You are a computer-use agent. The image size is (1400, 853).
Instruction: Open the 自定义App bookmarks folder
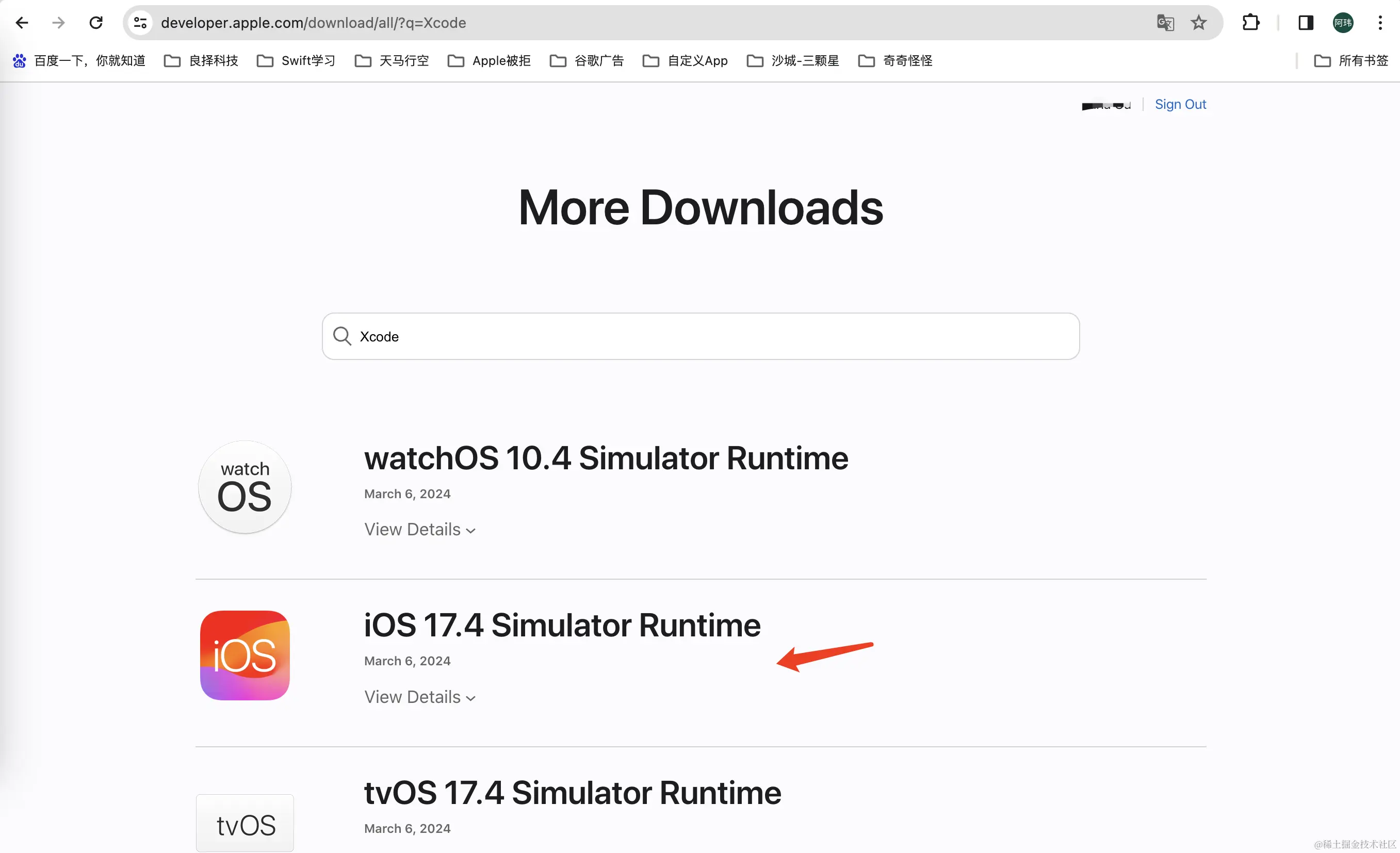[x=685, y=61]
